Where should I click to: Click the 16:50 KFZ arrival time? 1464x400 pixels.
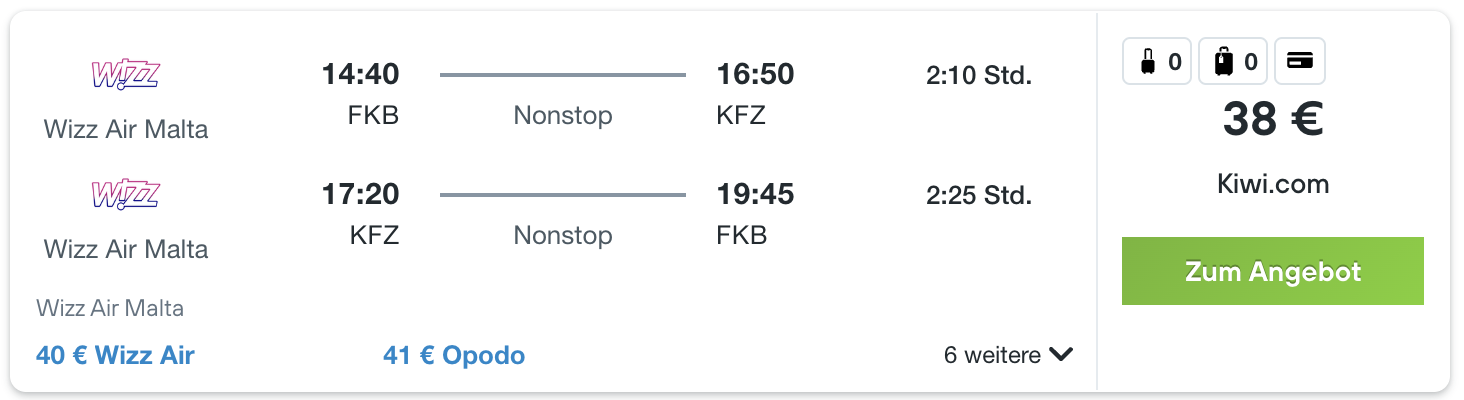[x=755, y=75]
